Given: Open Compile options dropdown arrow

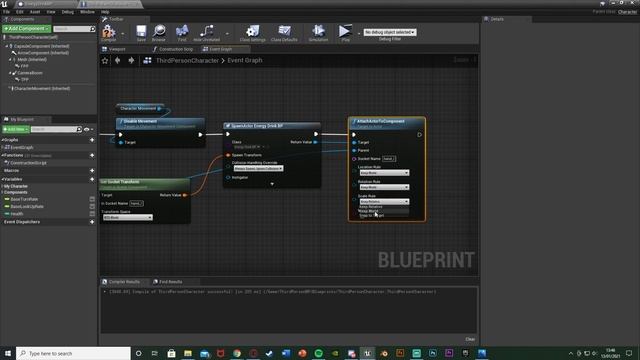Looking at the screenshot, I should tap(123, 33).
